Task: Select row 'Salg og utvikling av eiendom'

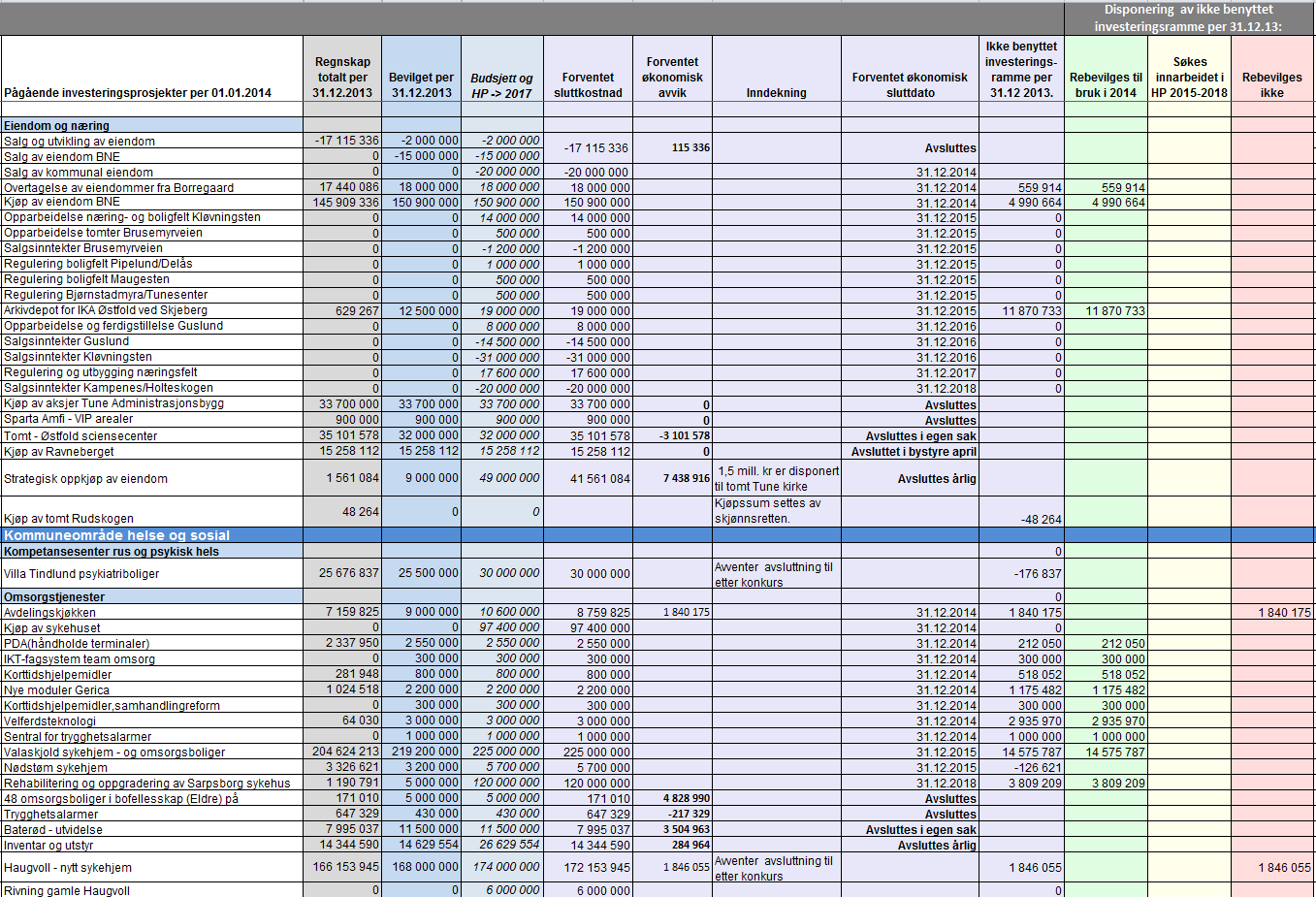Action: point(80,142)
